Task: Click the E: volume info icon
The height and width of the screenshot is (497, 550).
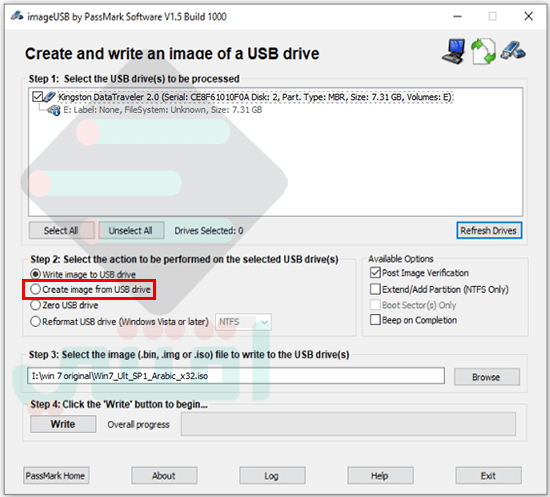Action: click(x=54, y=110)
